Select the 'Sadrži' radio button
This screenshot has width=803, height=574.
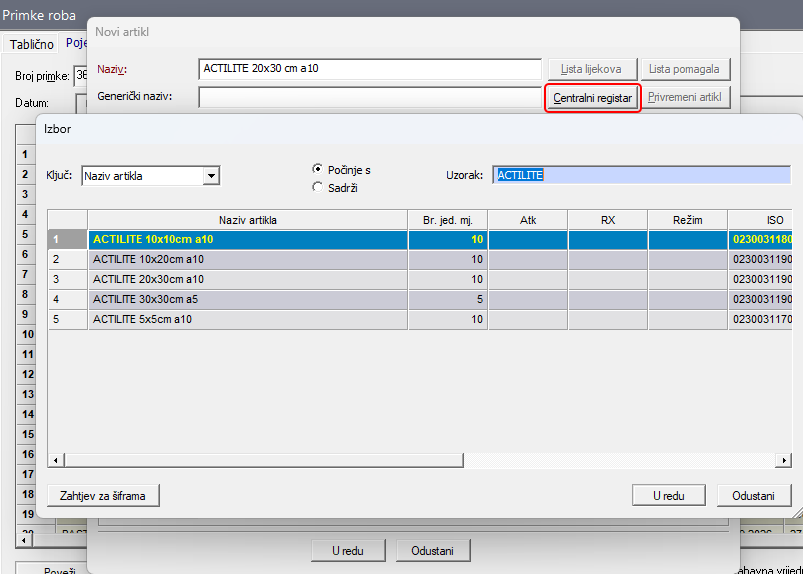click(318, 187)
